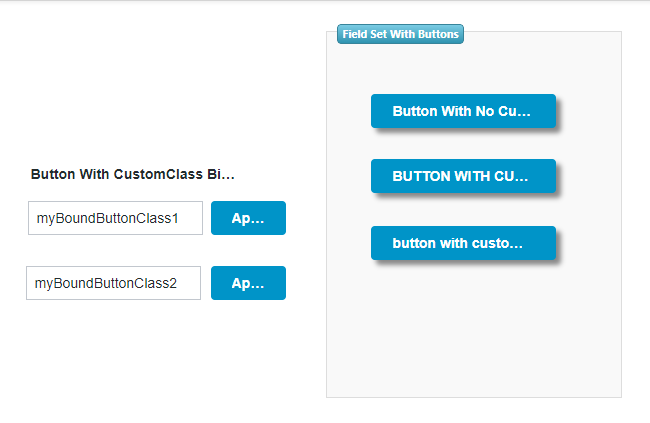
Task: Click empty area inside the field set panel
Action: pyautogui.click(x=473, y=330)
